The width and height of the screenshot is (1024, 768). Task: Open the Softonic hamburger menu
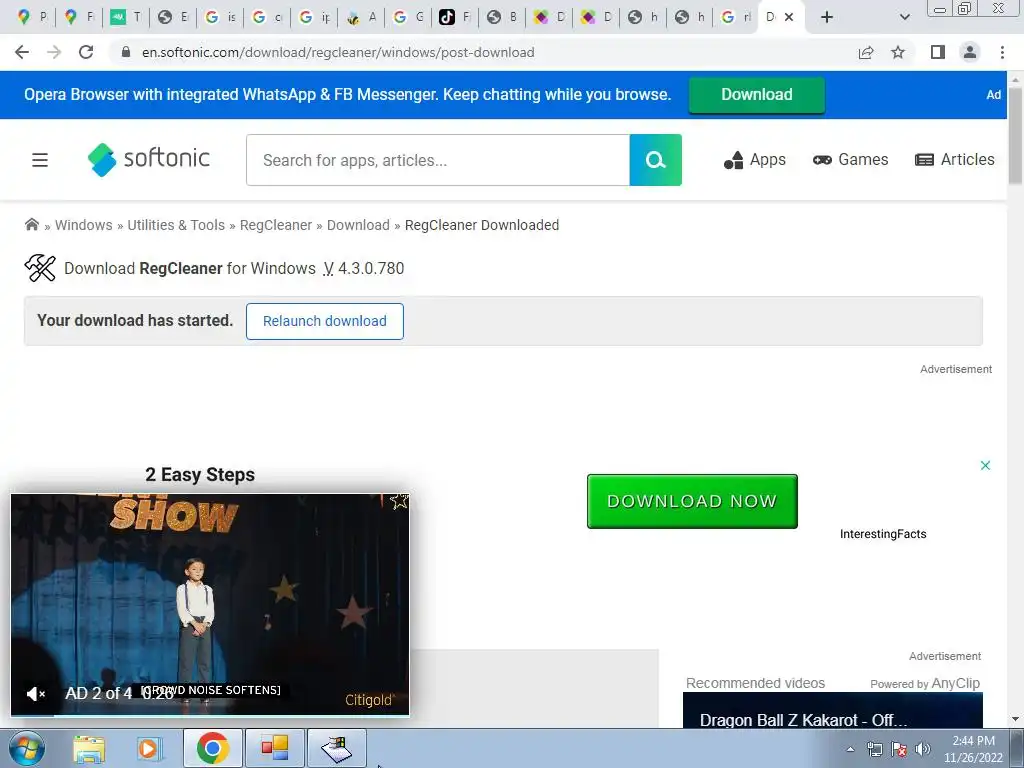40,160
